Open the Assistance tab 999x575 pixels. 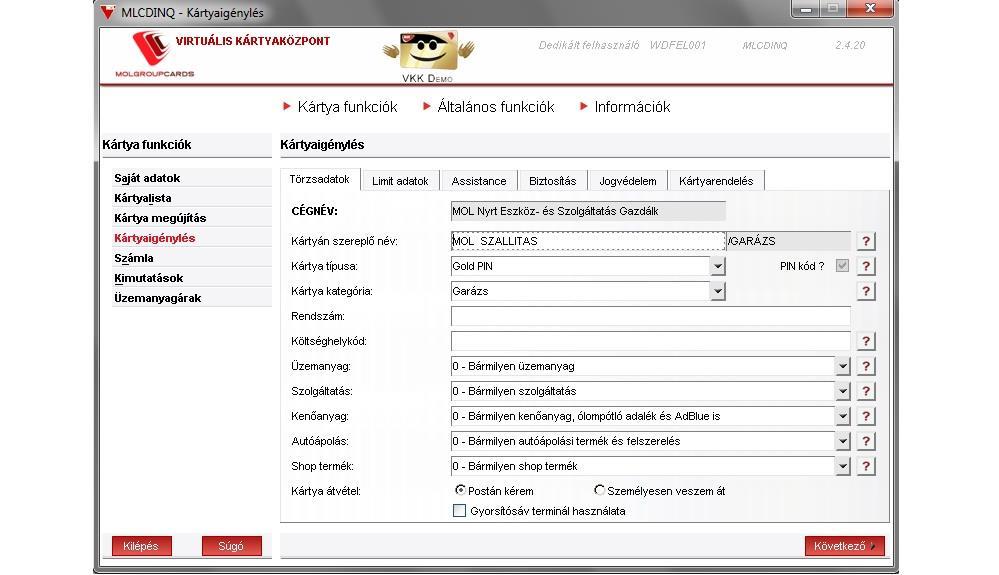(x=478, y=181)
